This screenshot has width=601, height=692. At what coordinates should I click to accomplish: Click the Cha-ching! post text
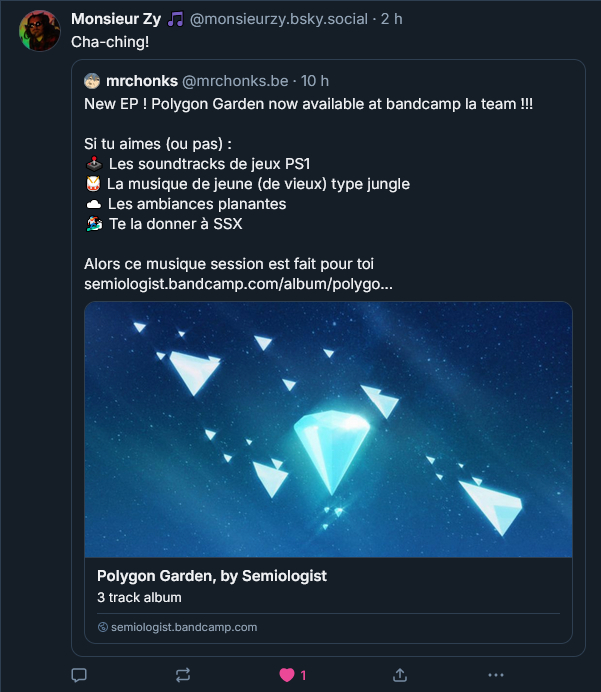110,41
